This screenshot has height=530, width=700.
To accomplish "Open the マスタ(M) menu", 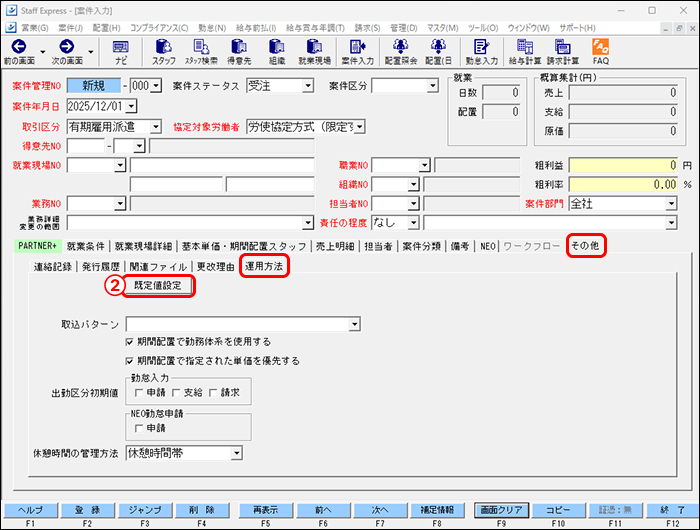I will (442, 28).
